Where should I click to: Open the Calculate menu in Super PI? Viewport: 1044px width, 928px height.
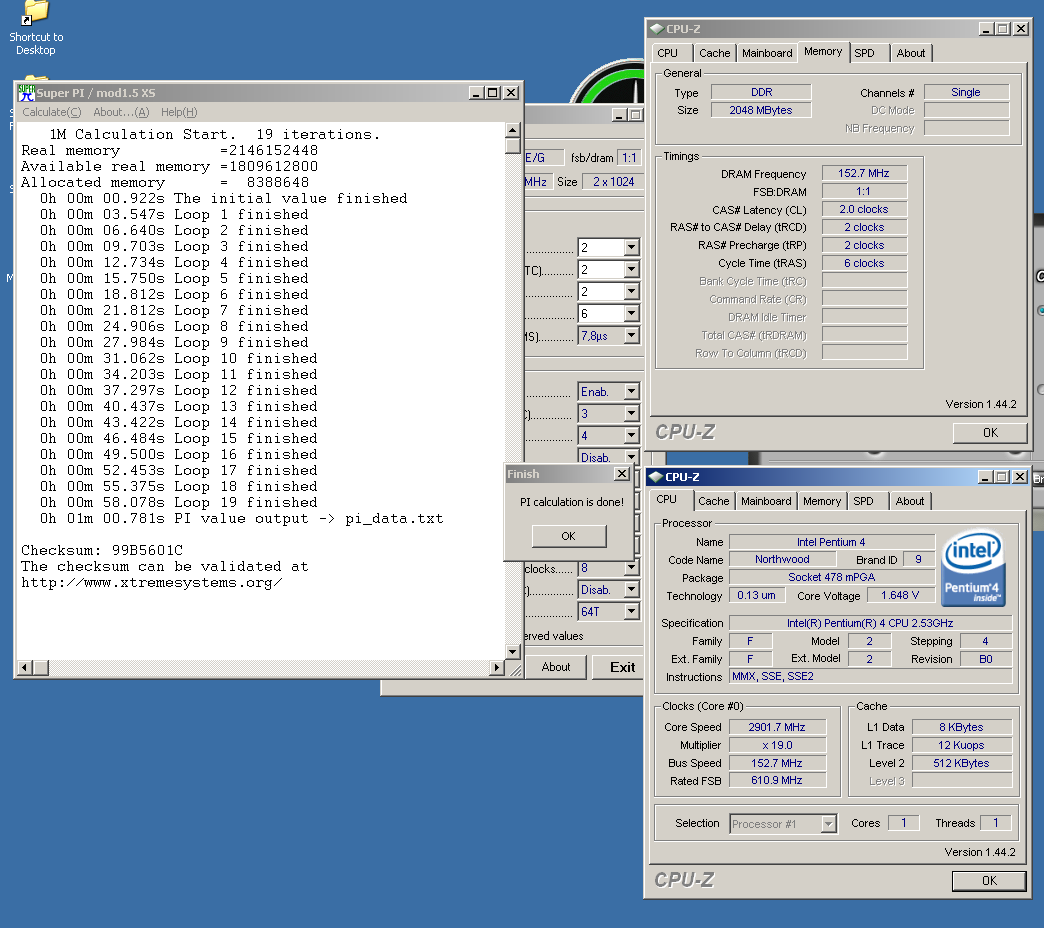tap(51, 112)
